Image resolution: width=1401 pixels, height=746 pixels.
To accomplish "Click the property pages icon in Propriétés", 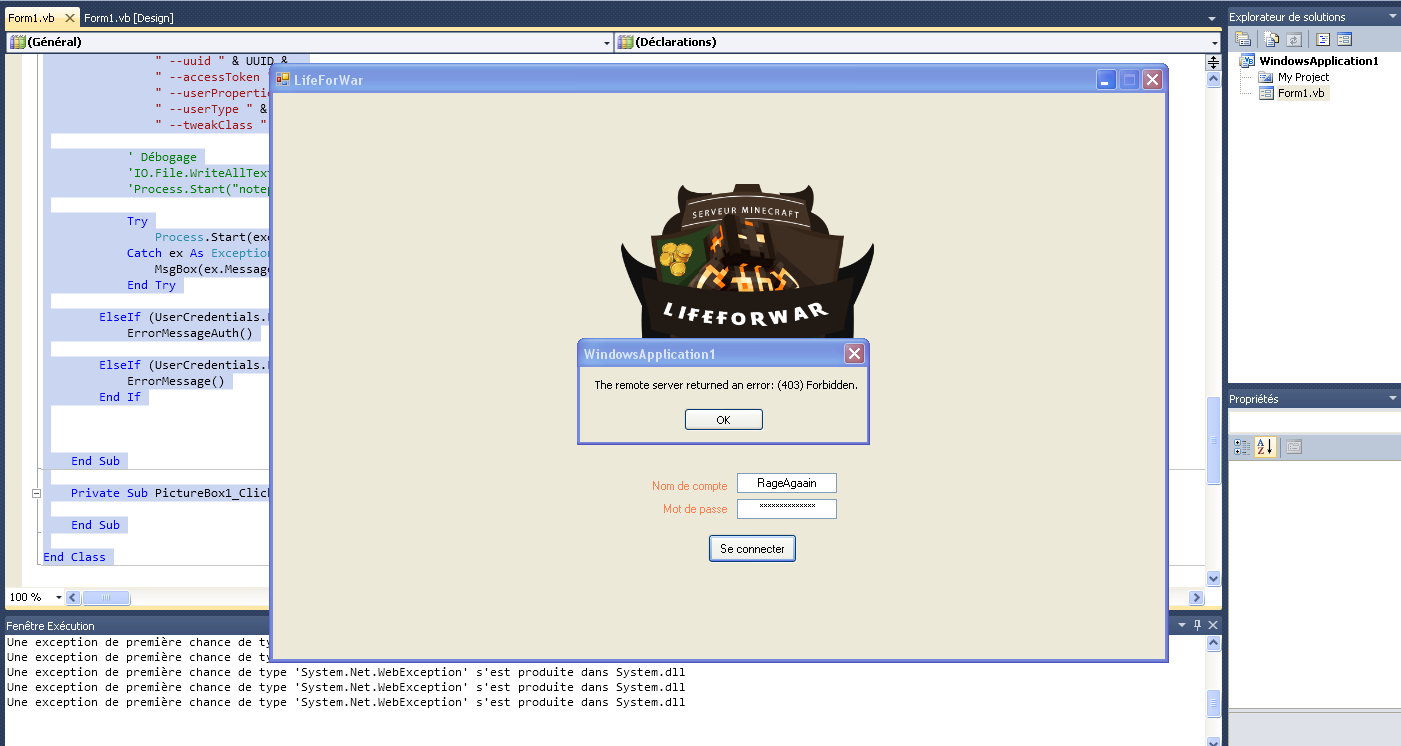I will (x=1294, y=447).
